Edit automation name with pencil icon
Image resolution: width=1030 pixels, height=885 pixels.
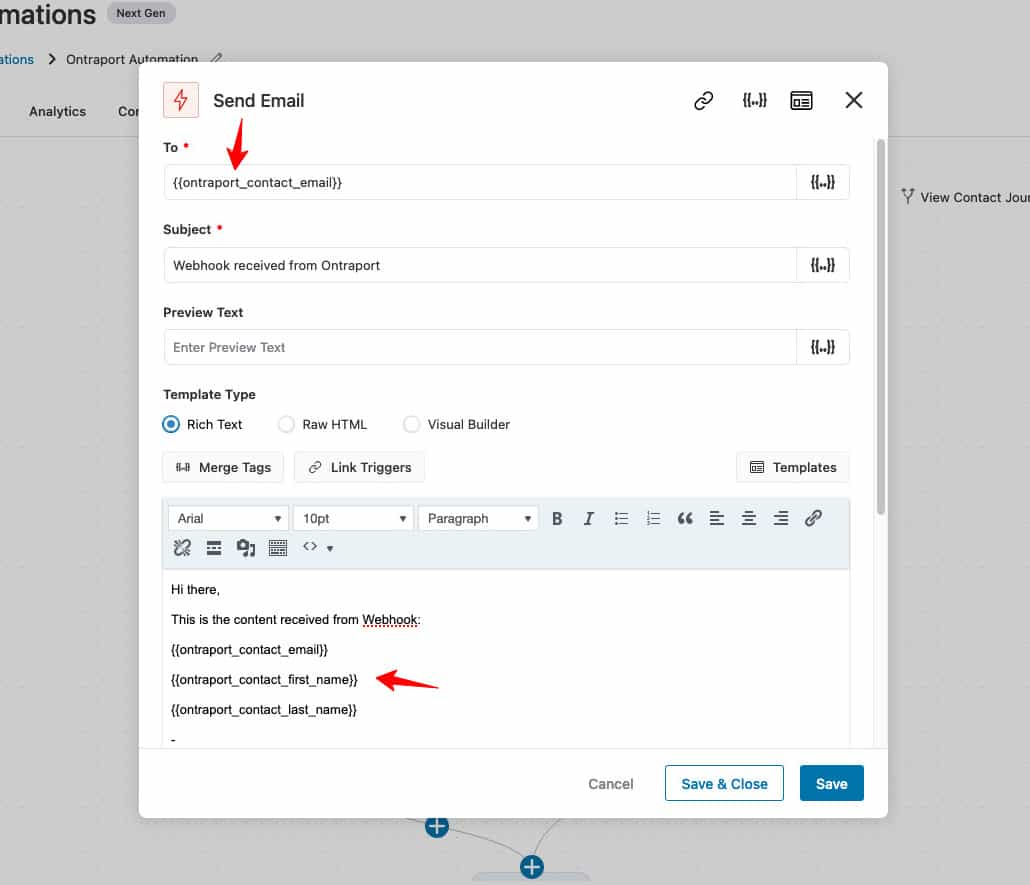click(216, 58)
